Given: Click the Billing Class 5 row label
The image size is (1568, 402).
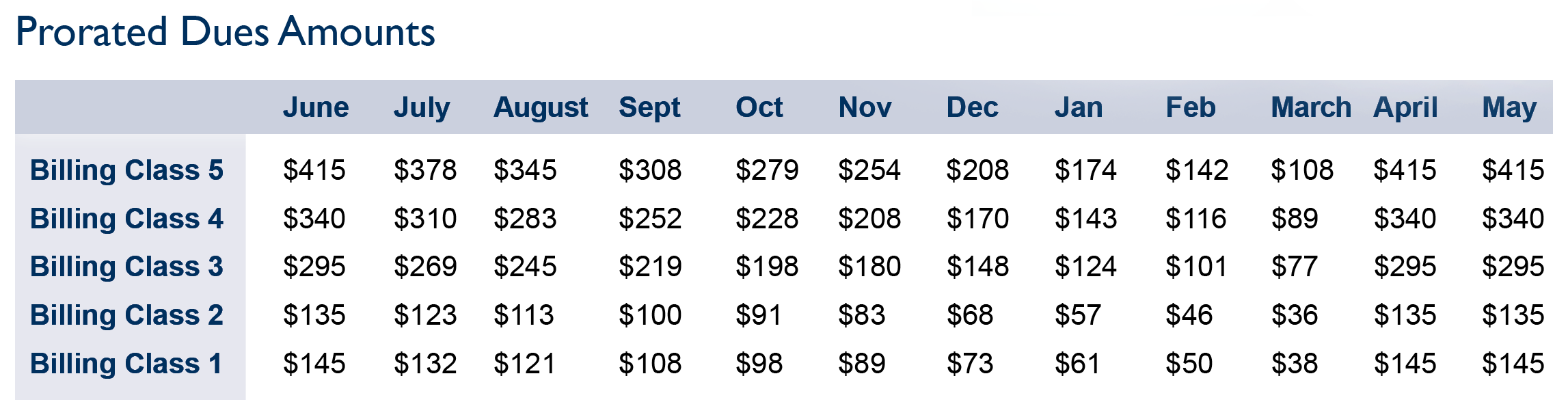Looking at the screenshot, I should coord(127,170).
